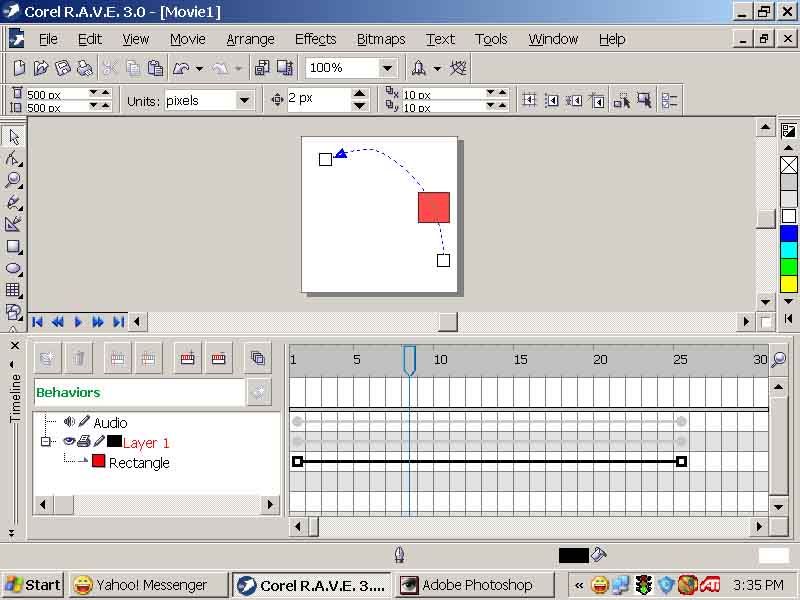Switch to Adobe Photoshop taskbar button

point(474,585)
